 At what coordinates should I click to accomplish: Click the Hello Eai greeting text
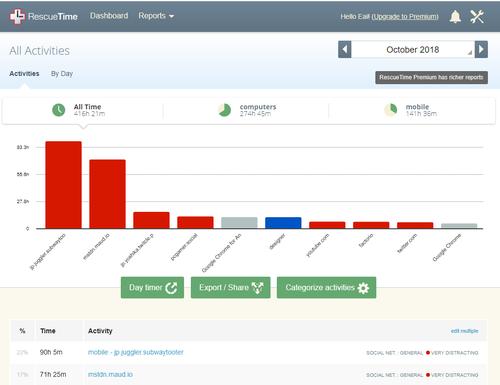pos(355,17)
